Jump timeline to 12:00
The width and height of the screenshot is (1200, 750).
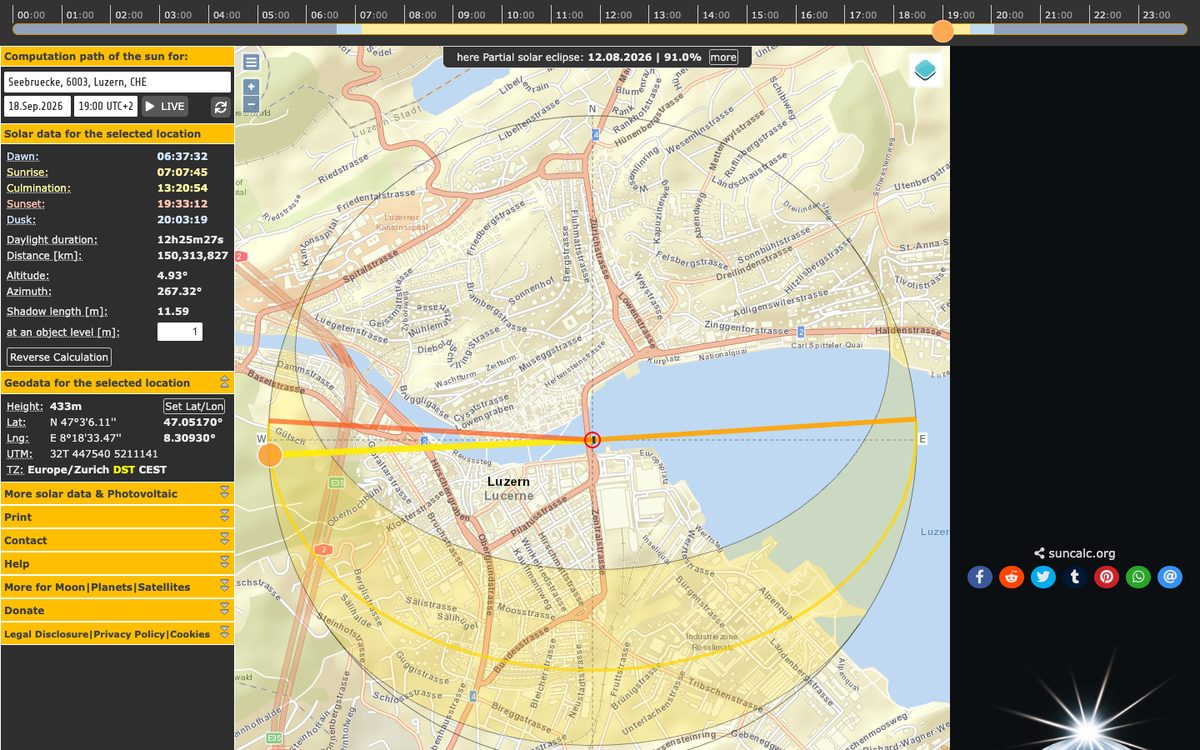[618, 15]
